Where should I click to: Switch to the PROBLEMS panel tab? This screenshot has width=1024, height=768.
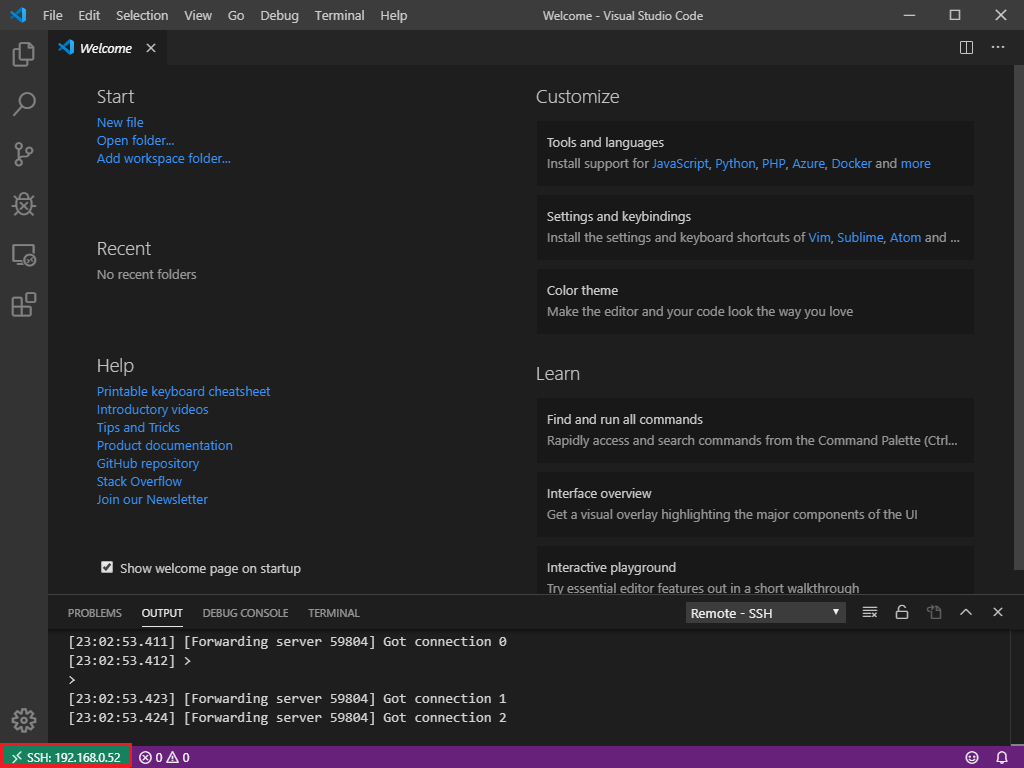coord(95,613)
